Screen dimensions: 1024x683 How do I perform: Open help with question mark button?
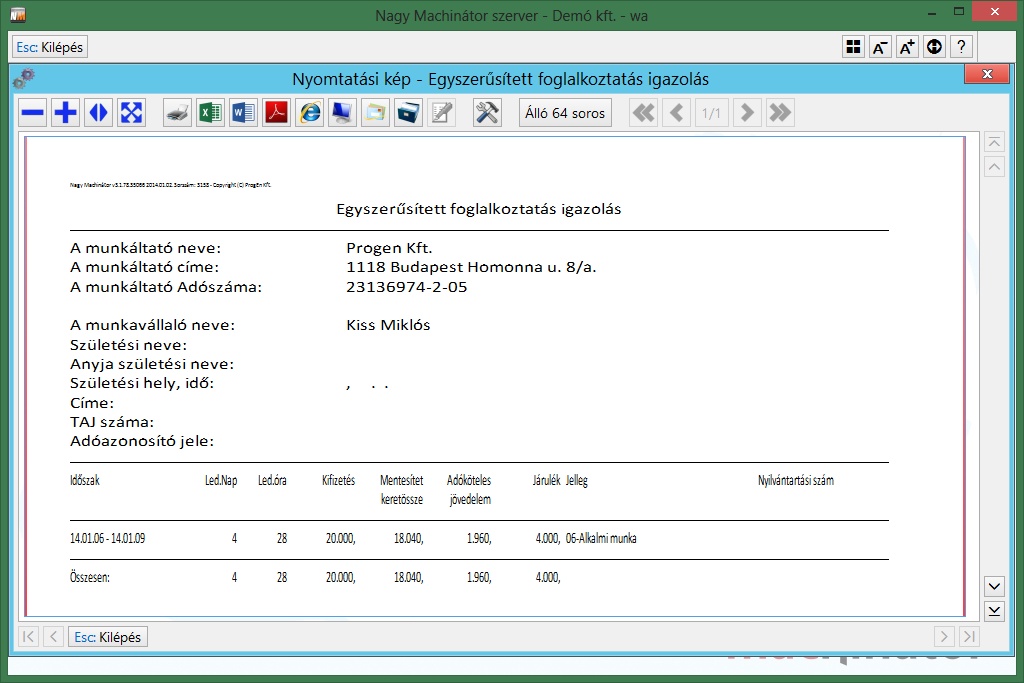[x=961, y=47]
